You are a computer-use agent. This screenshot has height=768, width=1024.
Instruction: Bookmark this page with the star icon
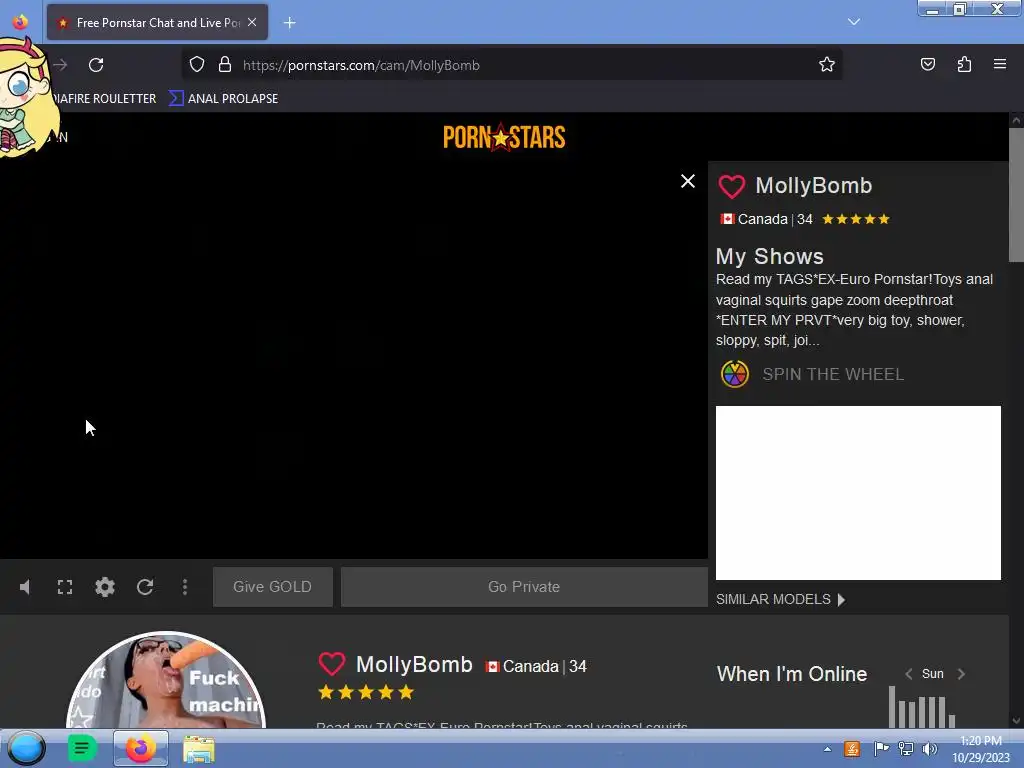click(x=827, y=64)
